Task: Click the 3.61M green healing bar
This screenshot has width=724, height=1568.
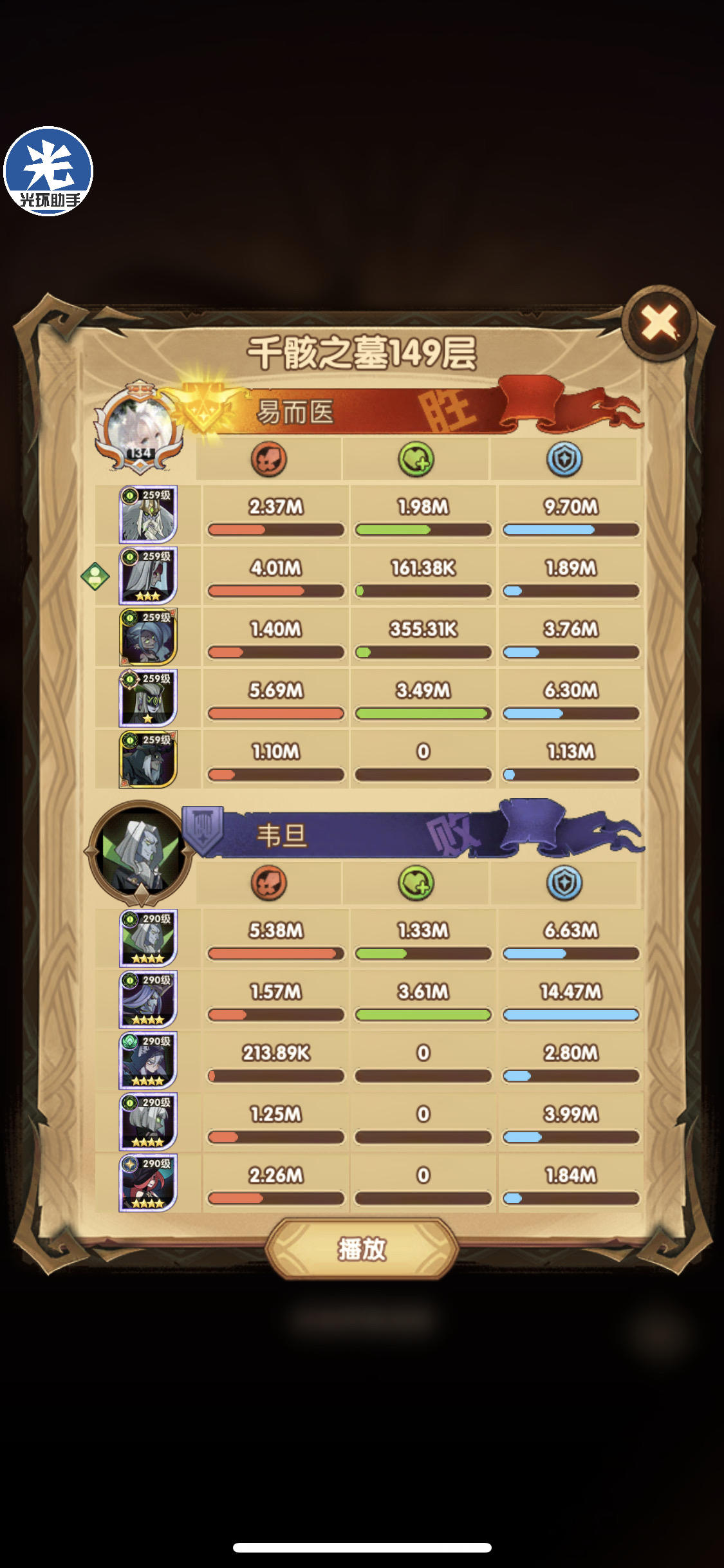Action: [423, 1015]
